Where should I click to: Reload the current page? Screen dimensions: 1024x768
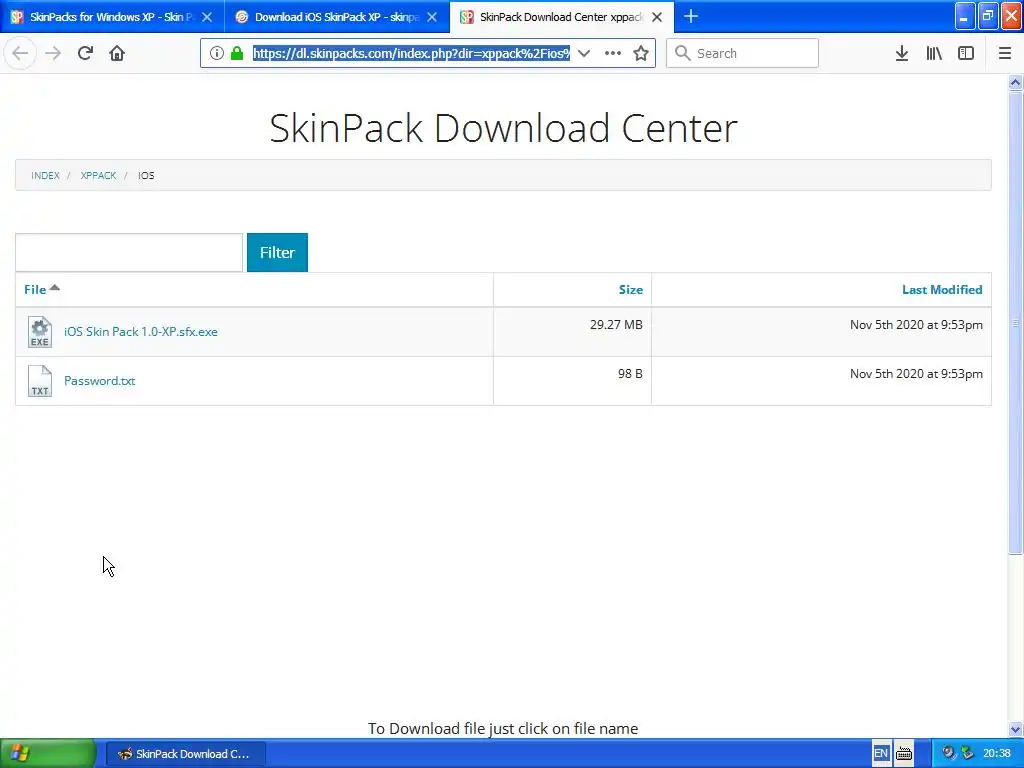point(85,54)
